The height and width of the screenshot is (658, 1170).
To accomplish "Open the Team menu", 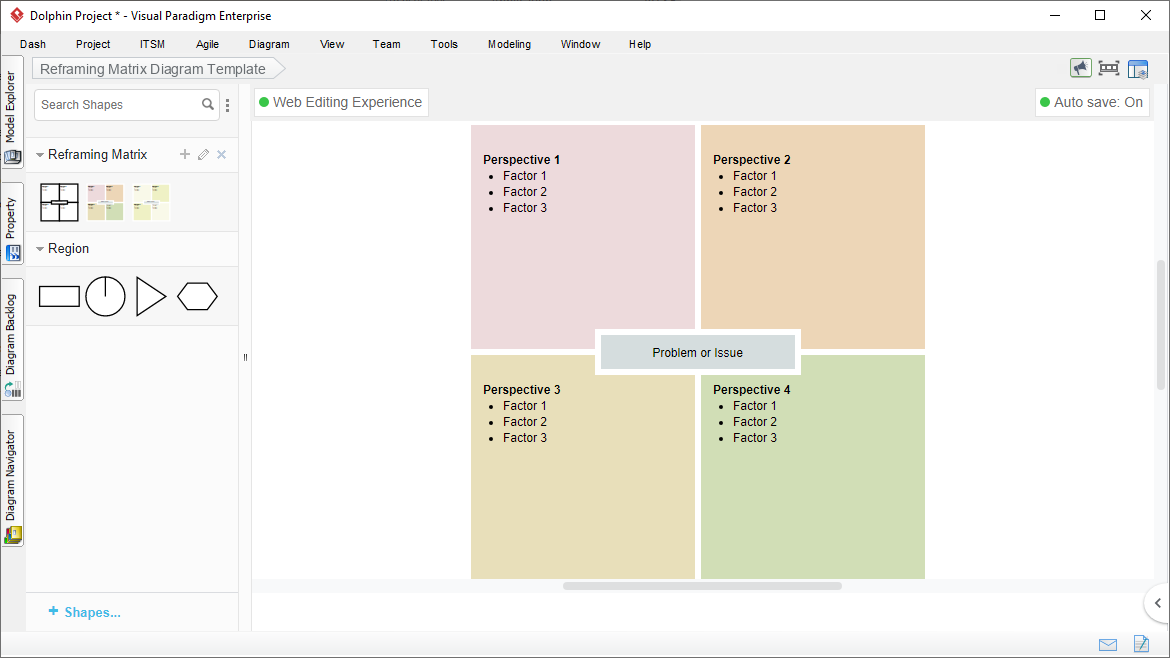I will tap(387, 44).
